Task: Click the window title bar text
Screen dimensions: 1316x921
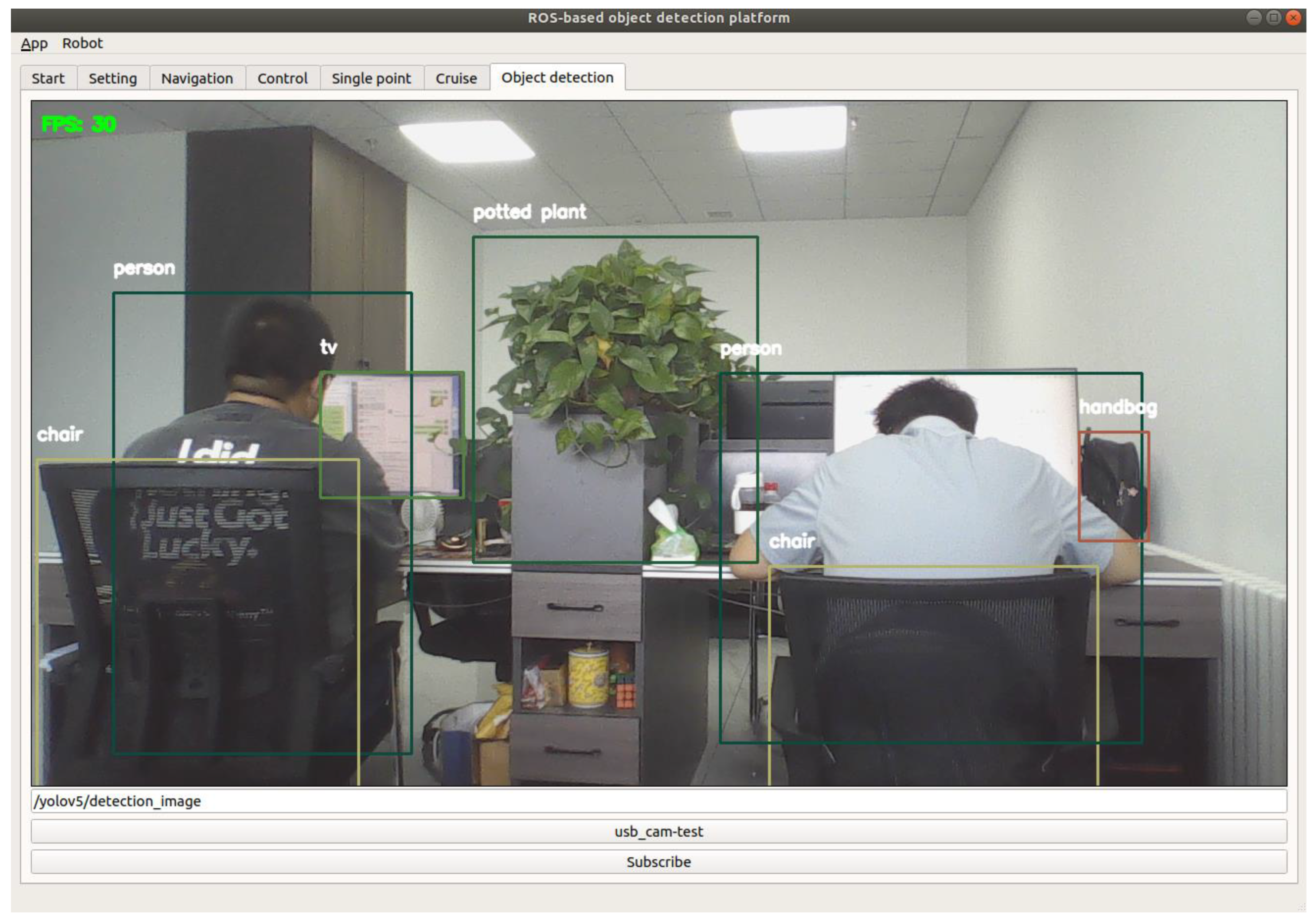Action: (658, 18)
